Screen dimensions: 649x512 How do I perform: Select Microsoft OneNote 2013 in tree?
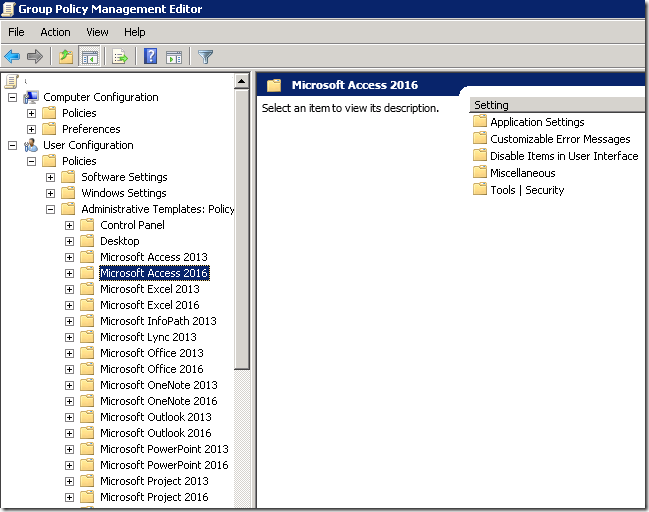(x=159, y=385)
